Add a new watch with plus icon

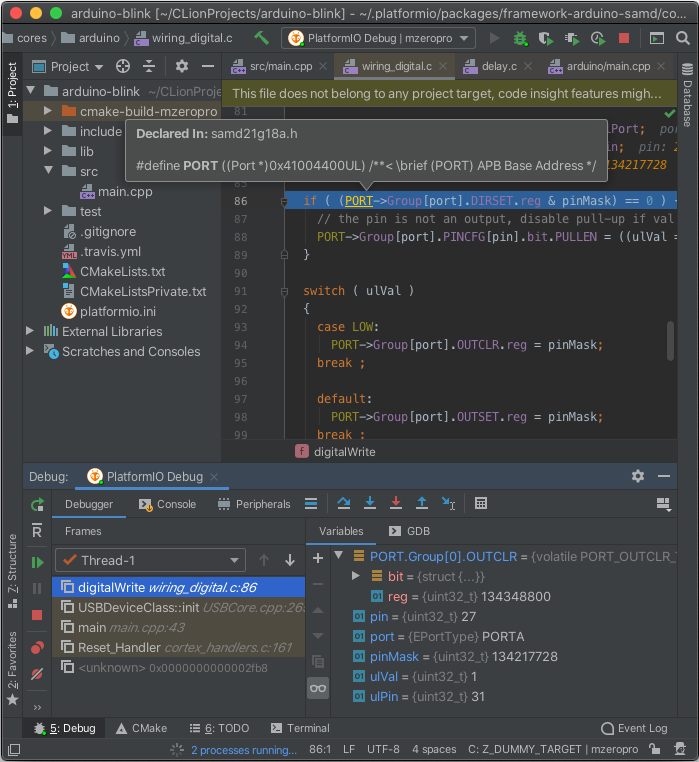point(318,558)
